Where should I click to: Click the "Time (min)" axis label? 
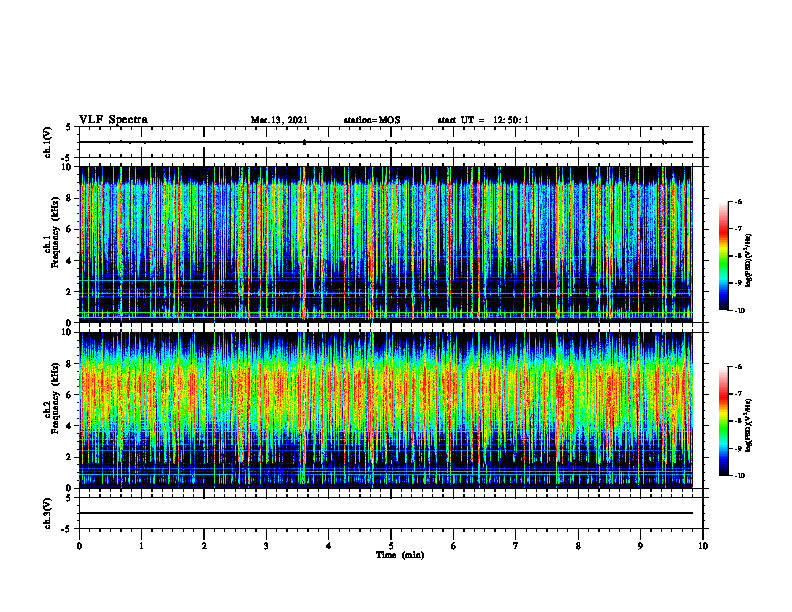400,555
